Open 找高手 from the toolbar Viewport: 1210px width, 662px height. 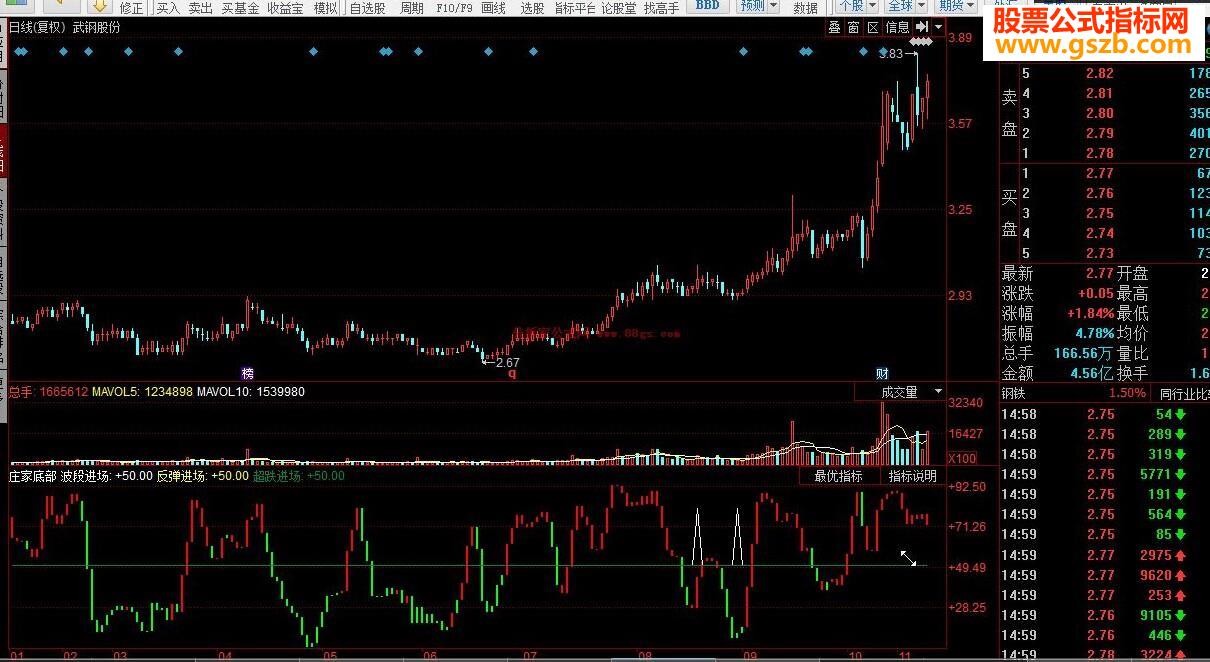tap(661, 8)
